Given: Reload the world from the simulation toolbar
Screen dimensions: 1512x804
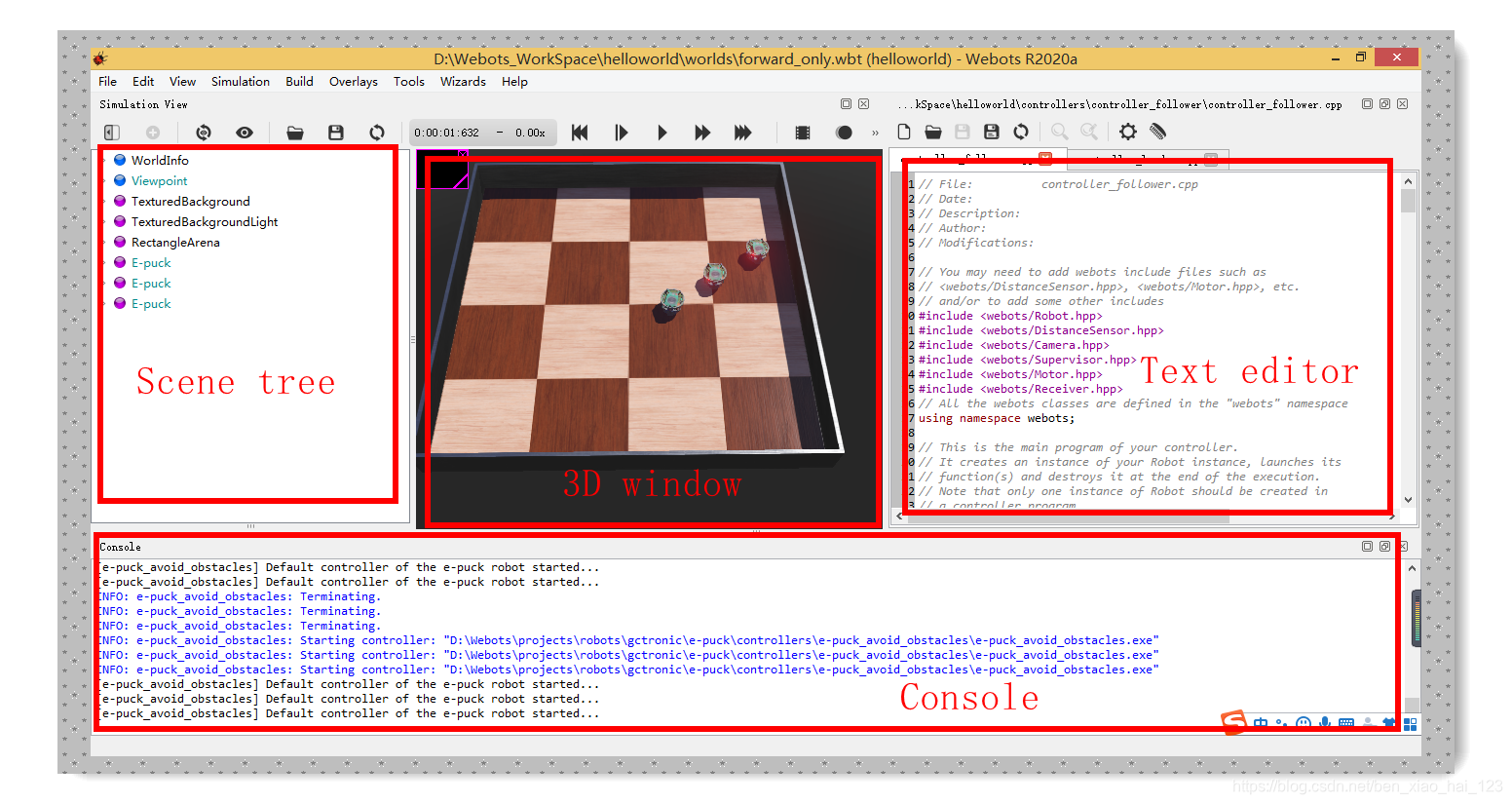Looking at the screenshot, I should [x=377, y=133].
